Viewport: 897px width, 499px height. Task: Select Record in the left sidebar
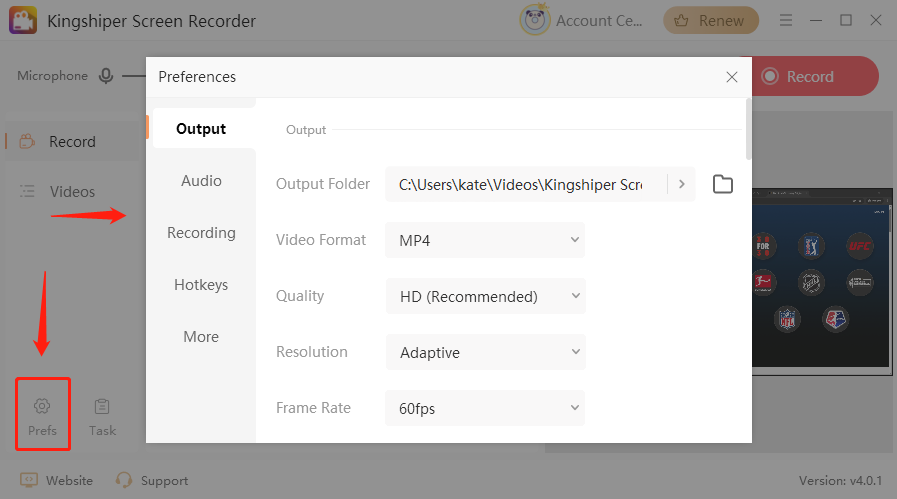(x=72, y=141)
